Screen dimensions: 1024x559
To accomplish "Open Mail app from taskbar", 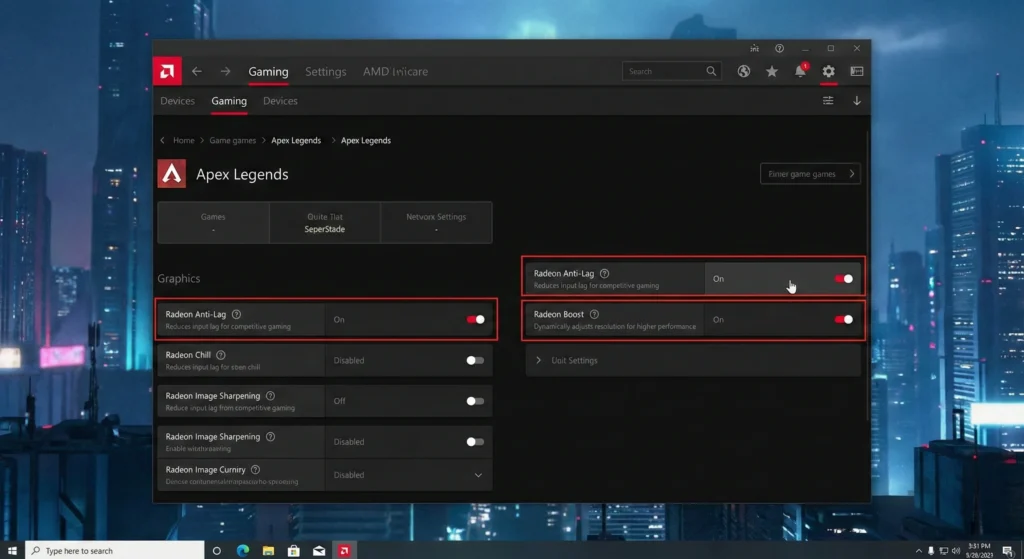I will coord(319,551).
